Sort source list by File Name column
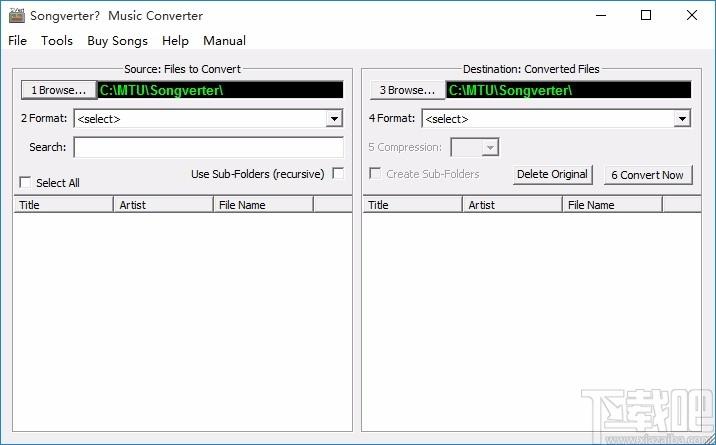The image size is (716, 445). pyautogui.click(x=263, y=205)
